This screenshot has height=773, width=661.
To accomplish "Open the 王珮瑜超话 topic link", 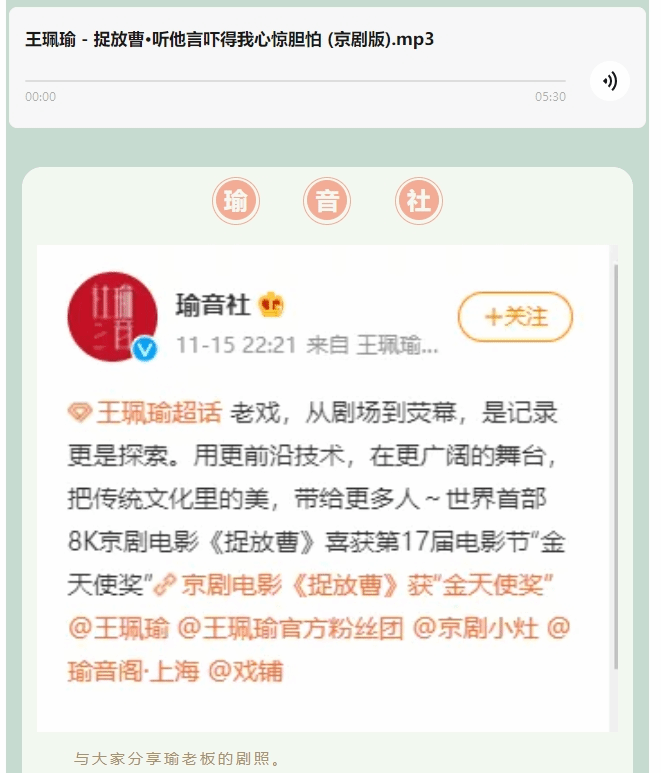I will click(159, 413).
